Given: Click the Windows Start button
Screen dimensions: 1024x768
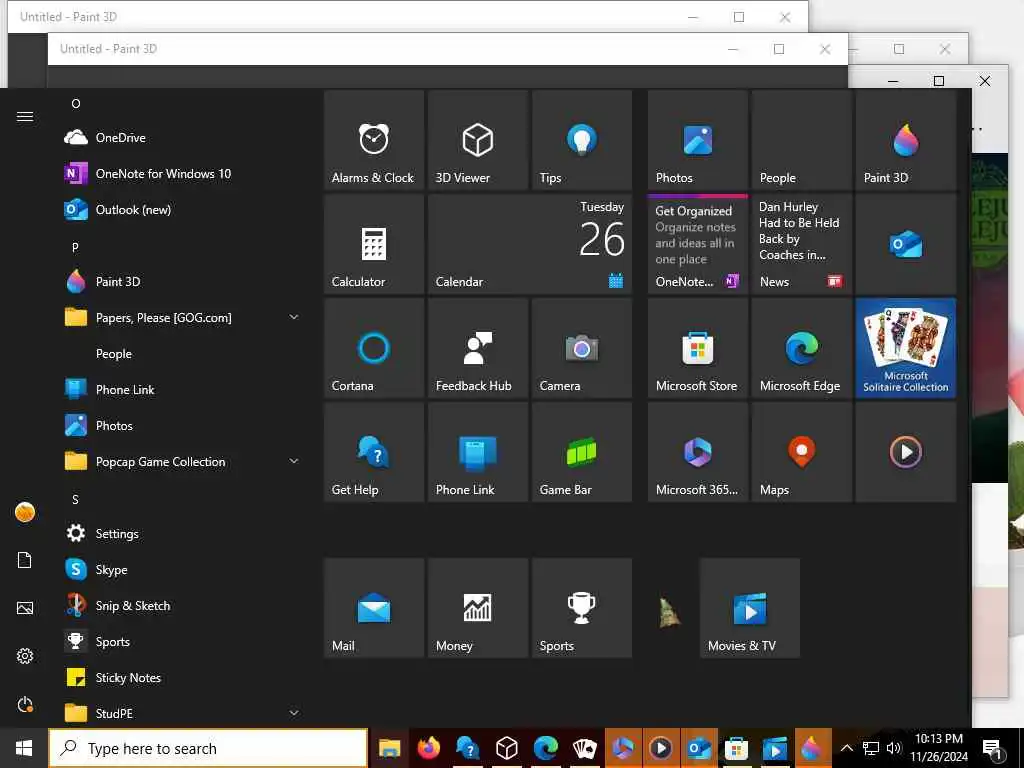Looking at the screenshot, I should click(24, 748).
